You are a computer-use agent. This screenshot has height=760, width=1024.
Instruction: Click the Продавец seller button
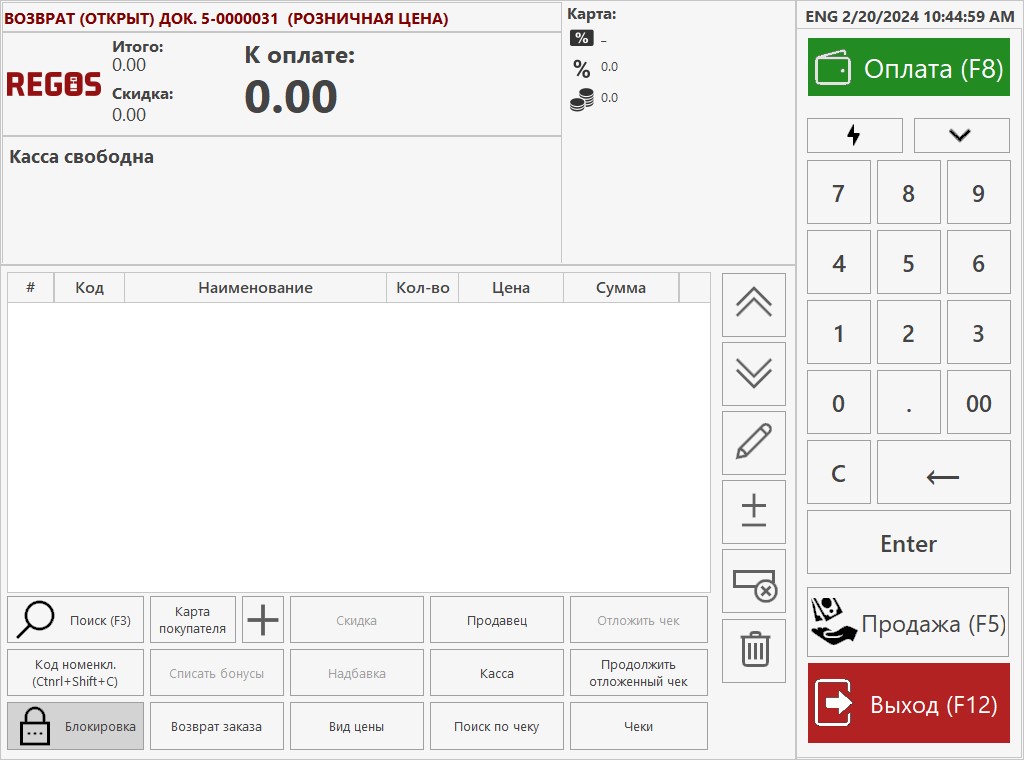pyautogui.click(x=496, y=620)
